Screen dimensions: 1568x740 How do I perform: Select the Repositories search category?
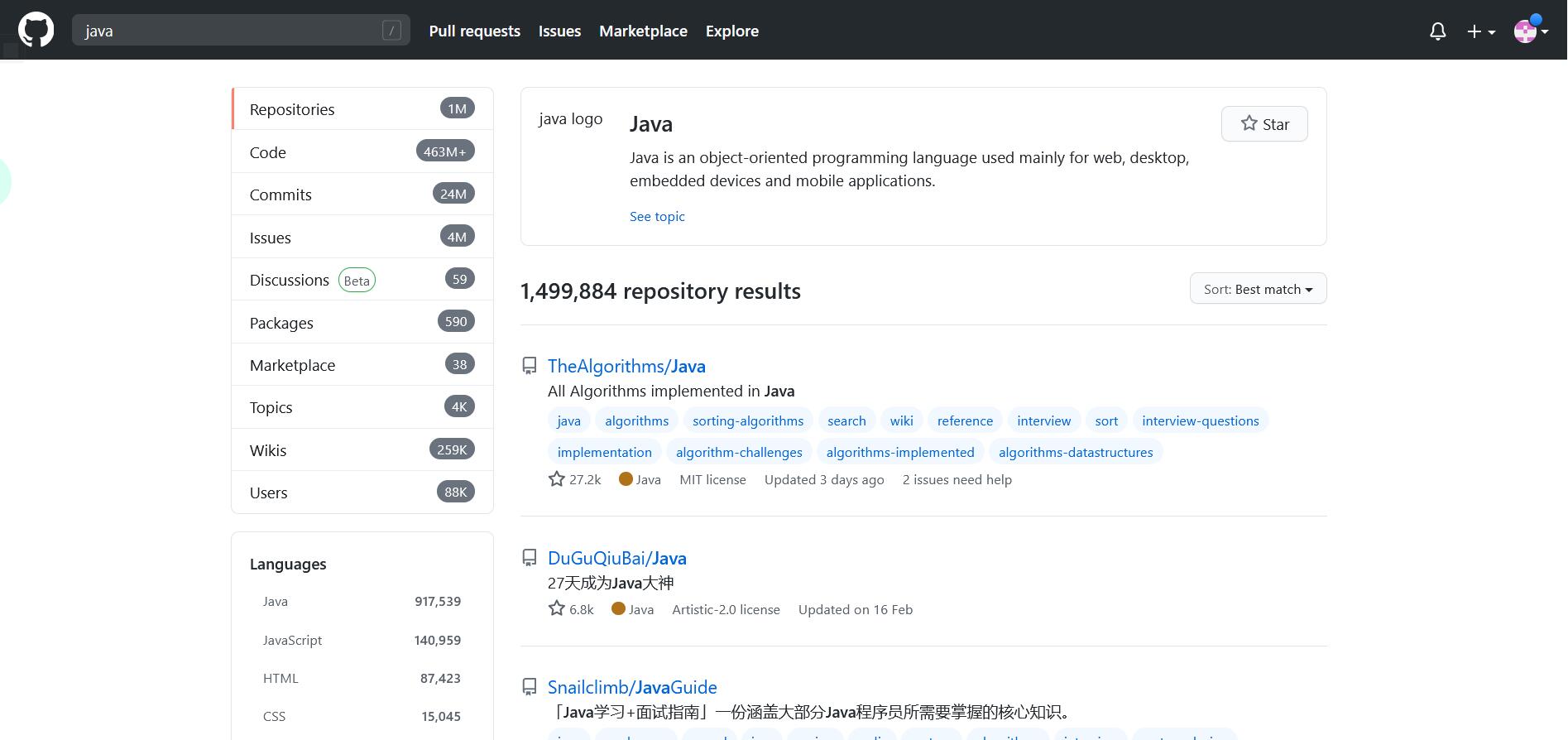pos(362,108)
